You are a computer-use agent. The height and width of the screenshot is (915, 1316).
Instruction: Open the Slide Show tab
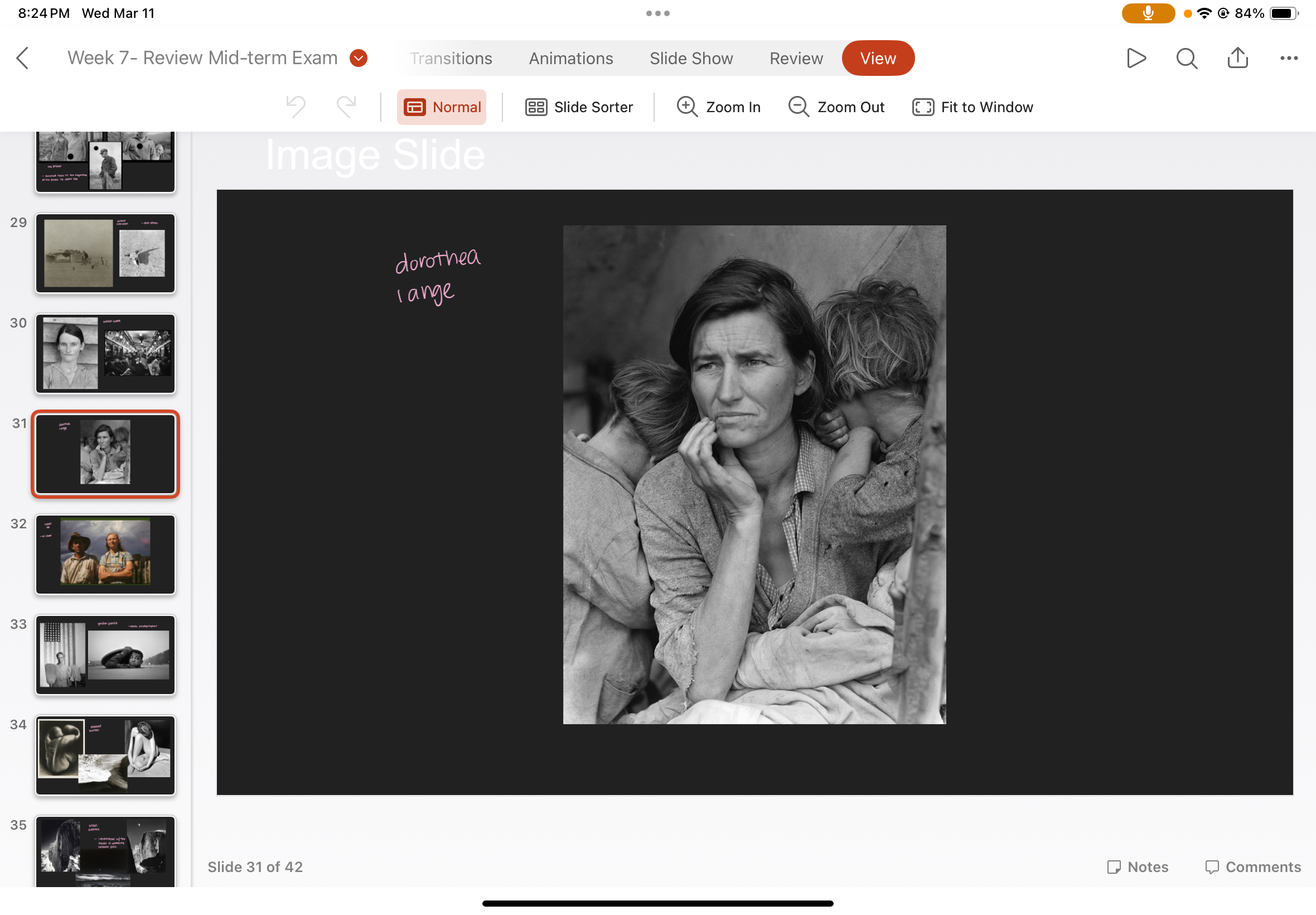691,58
